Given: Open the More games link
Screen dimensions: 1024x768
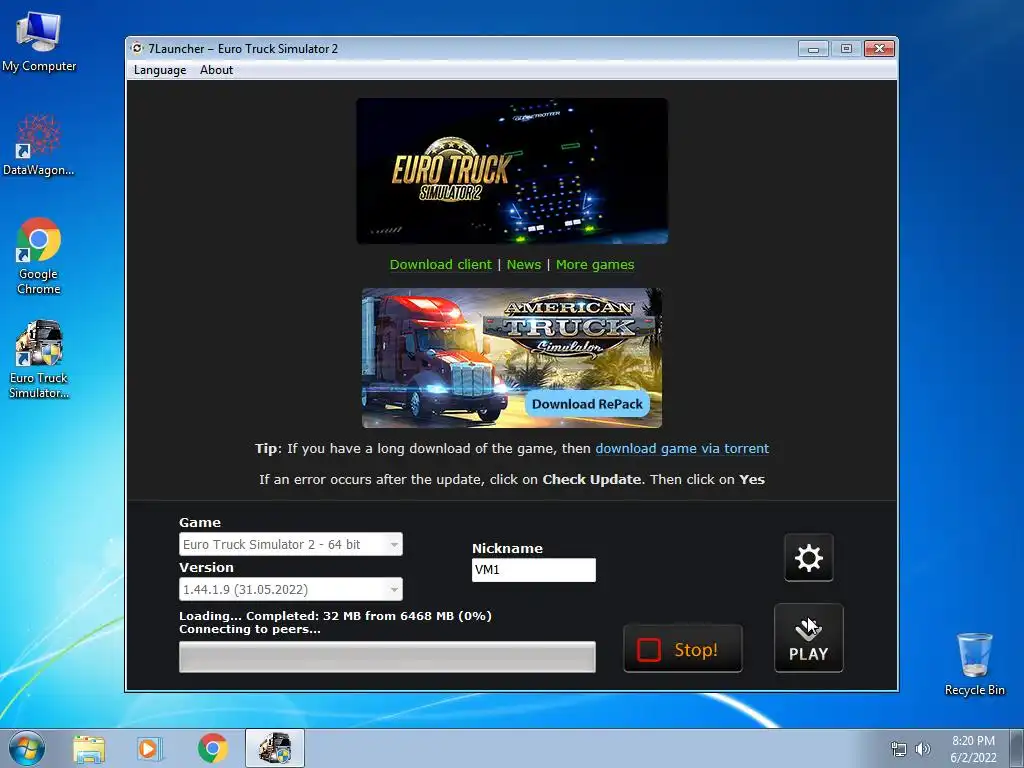Looking at the screenshot, I should (595, 264).
